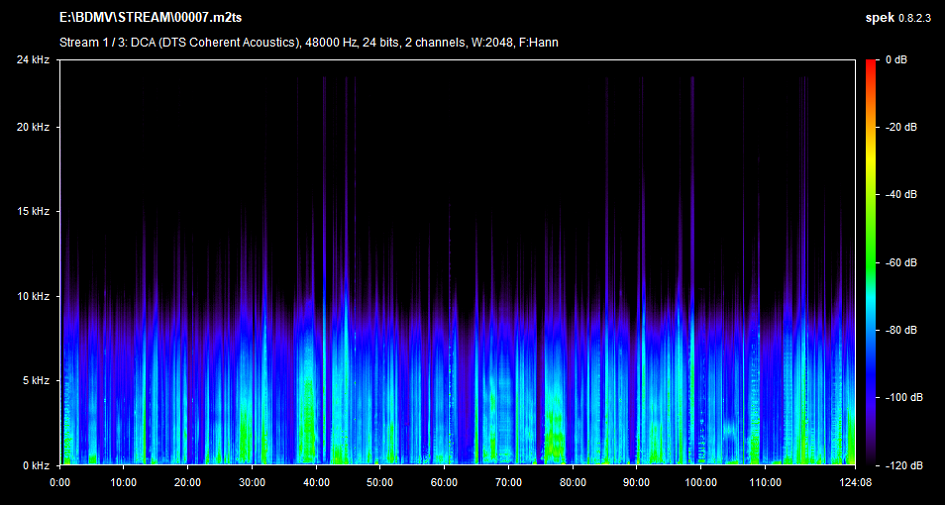Image resolution: width=945 pixels, height=505 pixels.
Task: Select the 10 kHz frequency axis label
Action: point(33,297)
